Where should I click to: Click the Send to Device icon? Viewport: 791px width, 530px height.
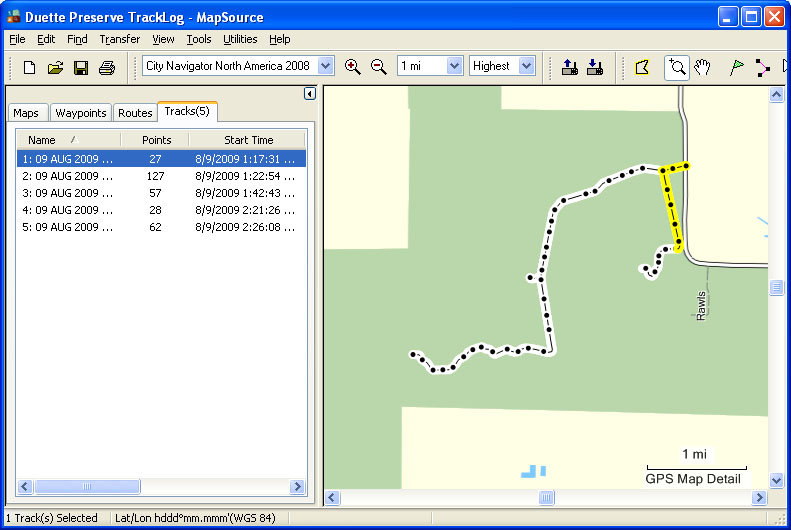tap(569, 67)
